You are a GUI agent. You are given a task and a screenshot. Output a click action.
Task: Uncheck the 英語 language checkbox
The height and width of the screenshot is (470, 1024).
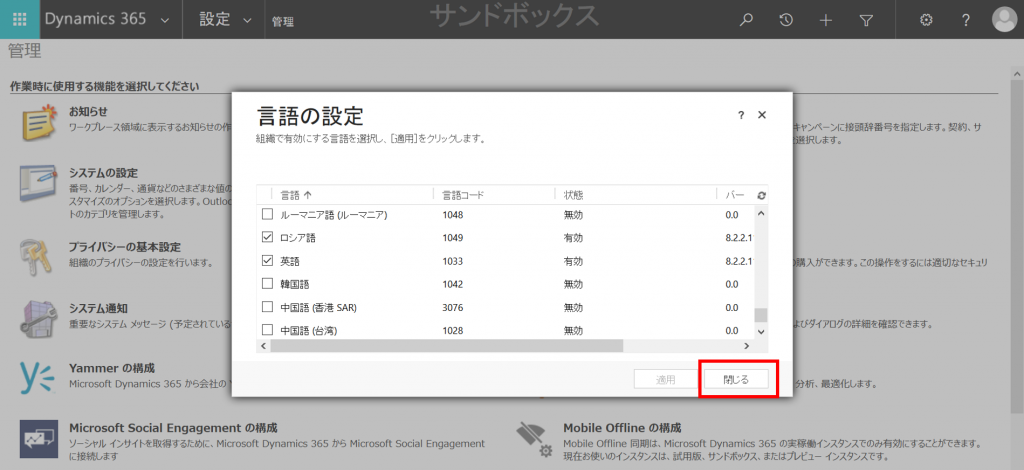[x=267, y=260]
